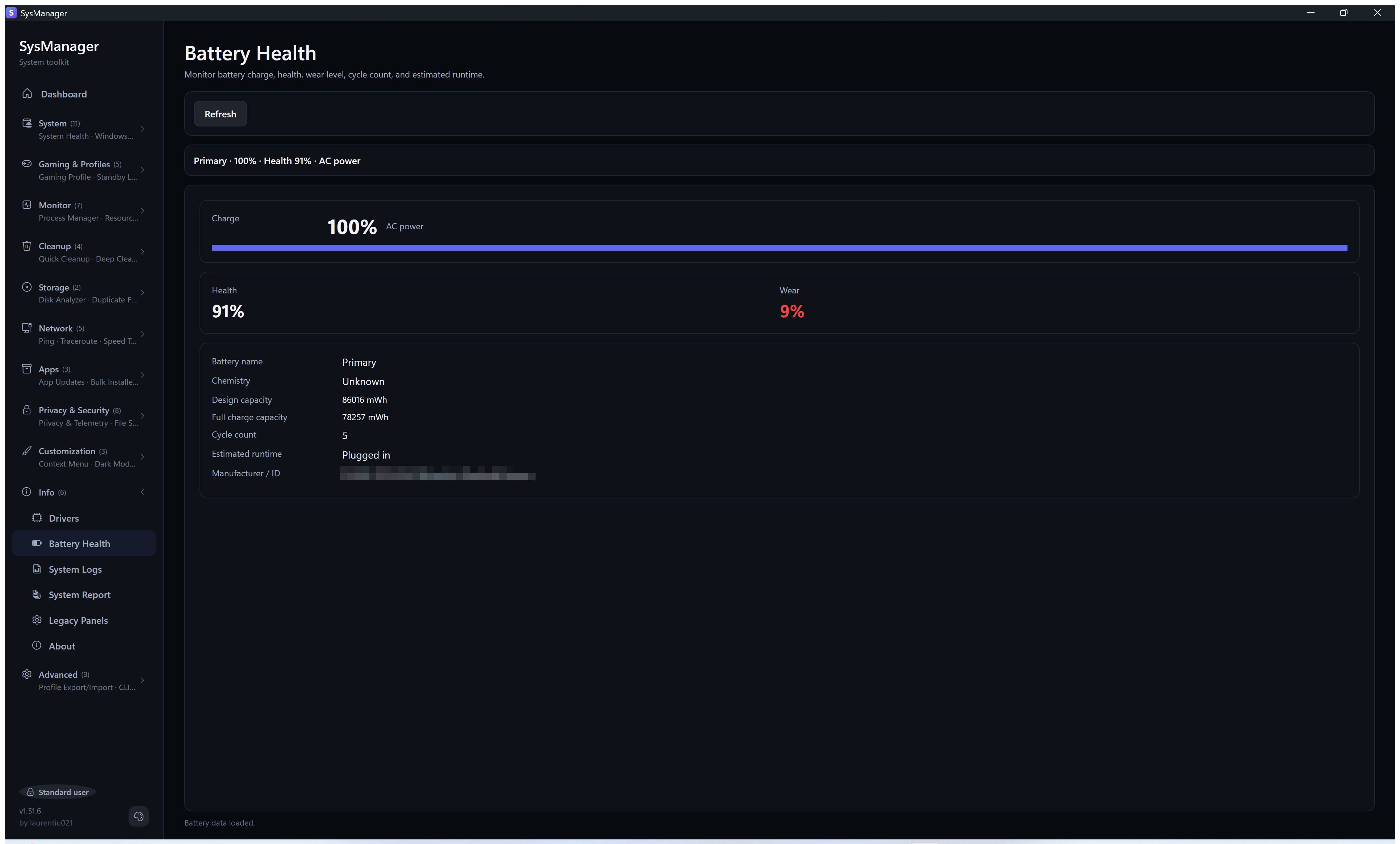Screen dimensions: 1400x844
Task: Click the 'by laurentiu021' author text
Action: [46, 823]
